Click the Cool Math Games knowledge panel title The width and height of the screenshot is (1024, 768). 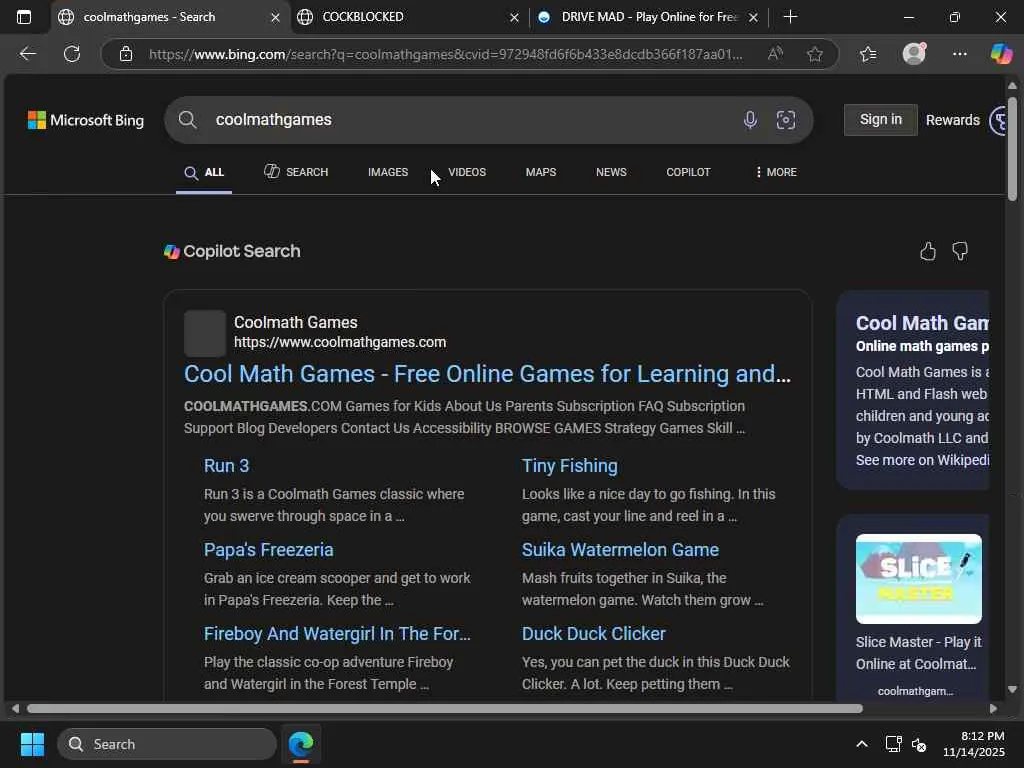922,323
